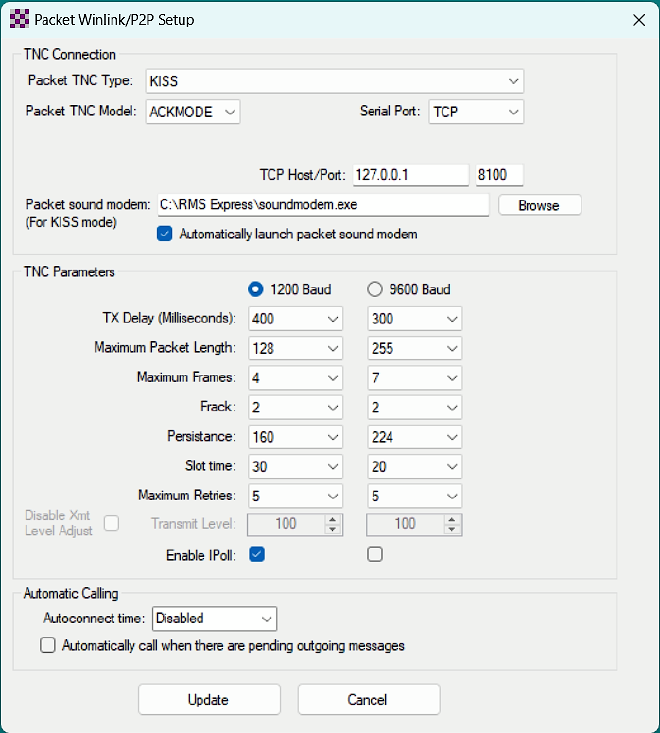Click the 'Automatic Calling' group heading
Screen dimensions: 660x733
click(71, 593)
